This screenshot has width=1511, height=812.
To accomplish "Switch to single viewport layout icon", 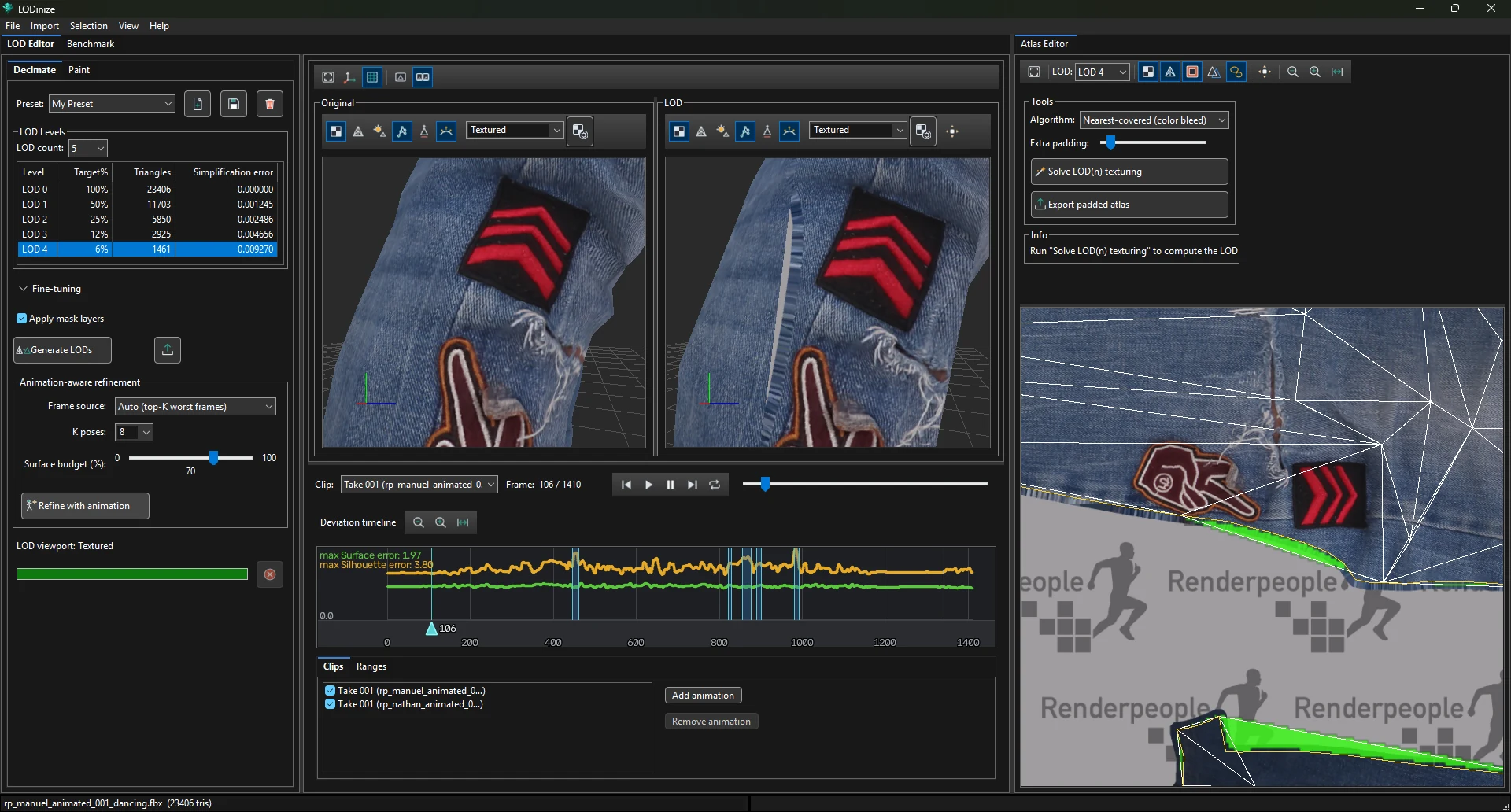I will point(401,77).
